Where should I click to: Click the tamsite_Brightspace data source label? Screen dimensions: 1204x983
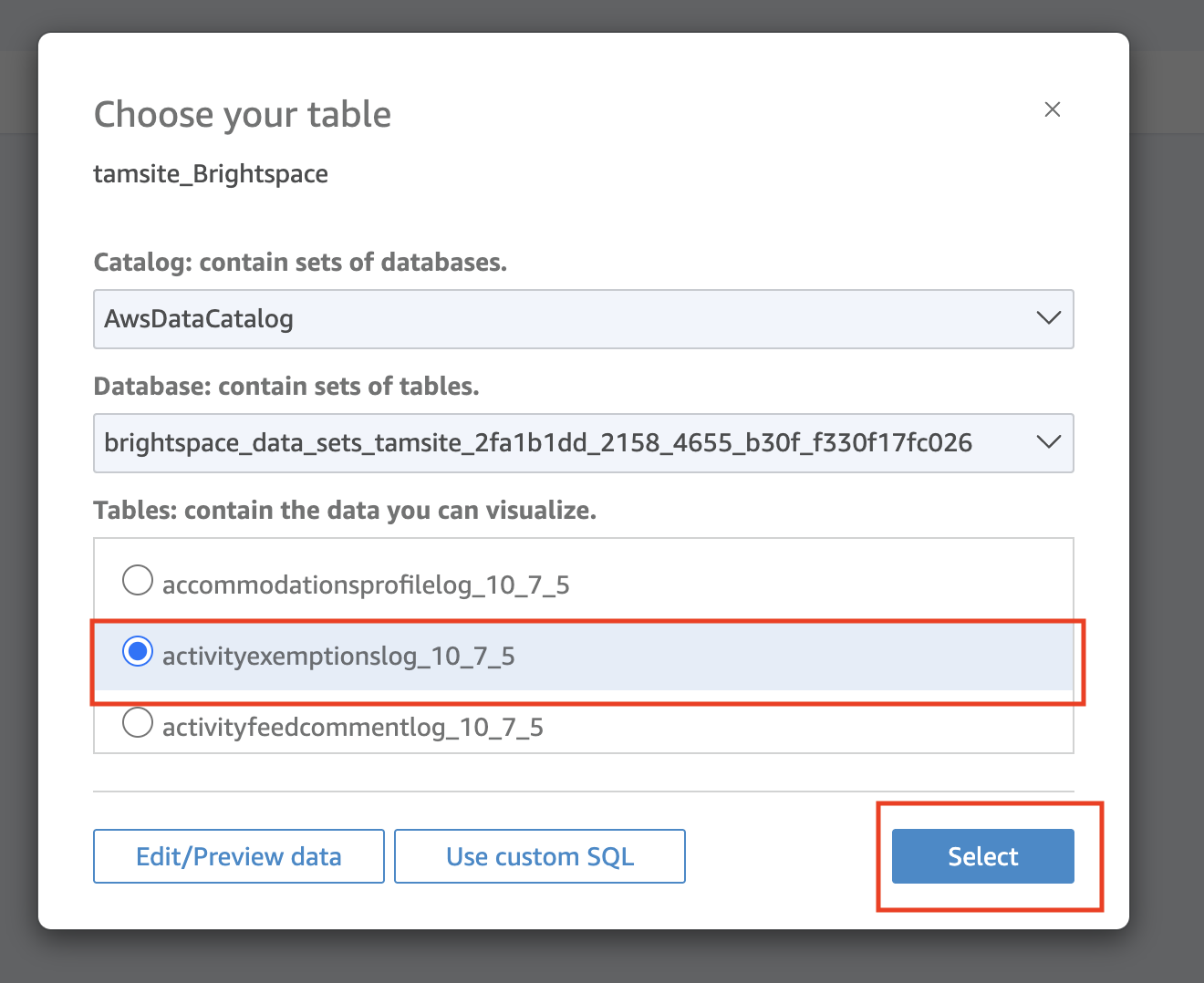[210, 173]
